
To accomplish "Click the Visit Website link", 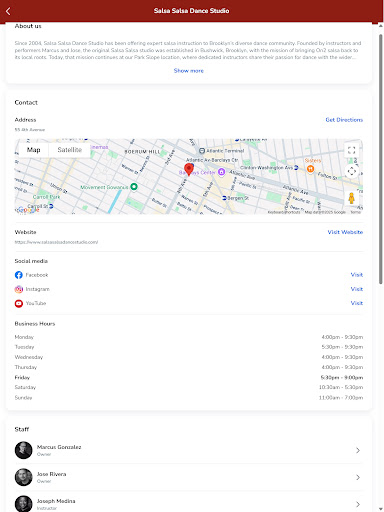I will (345, 232).
